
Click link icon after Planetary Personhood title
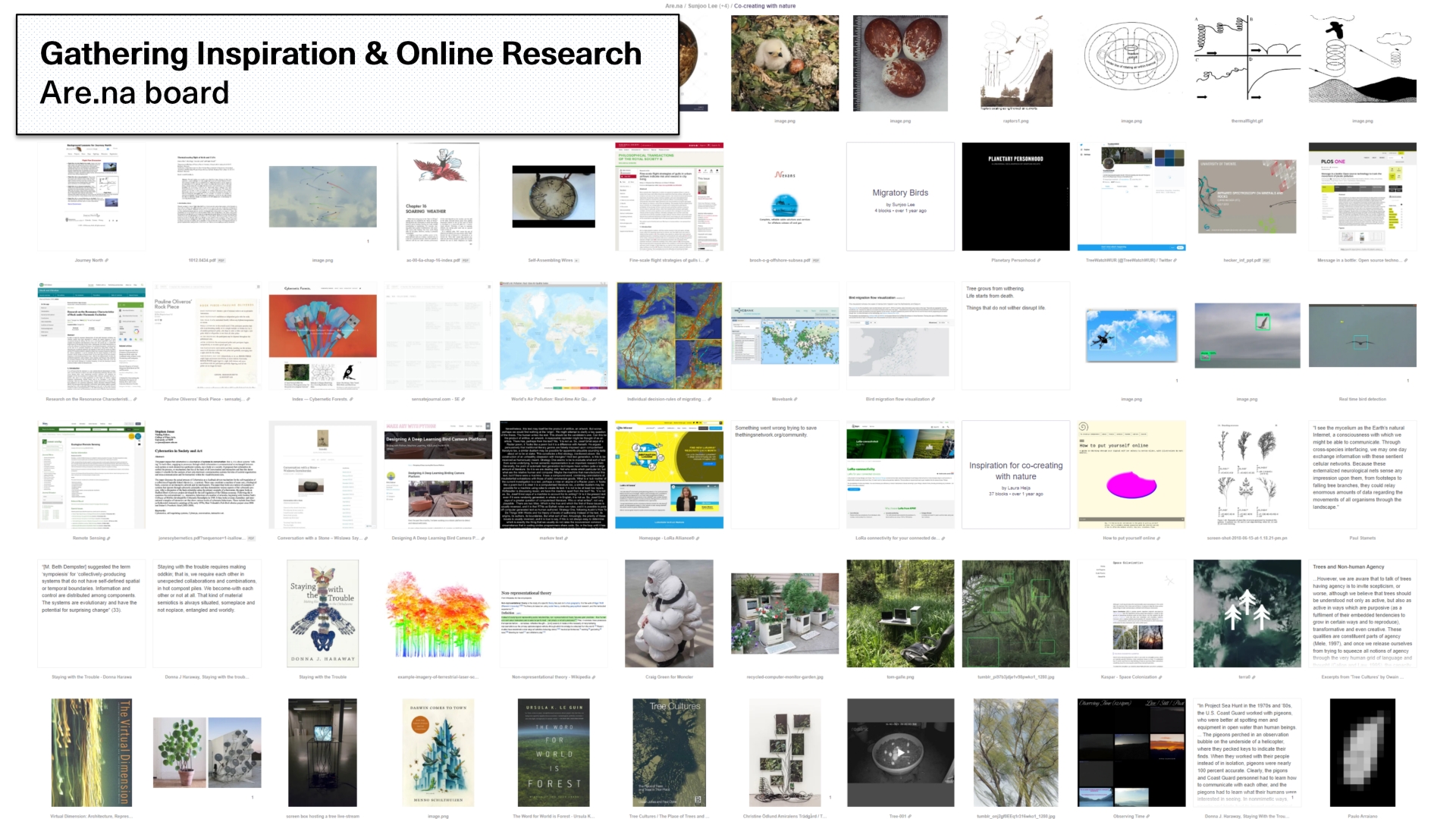[1039, 261]
